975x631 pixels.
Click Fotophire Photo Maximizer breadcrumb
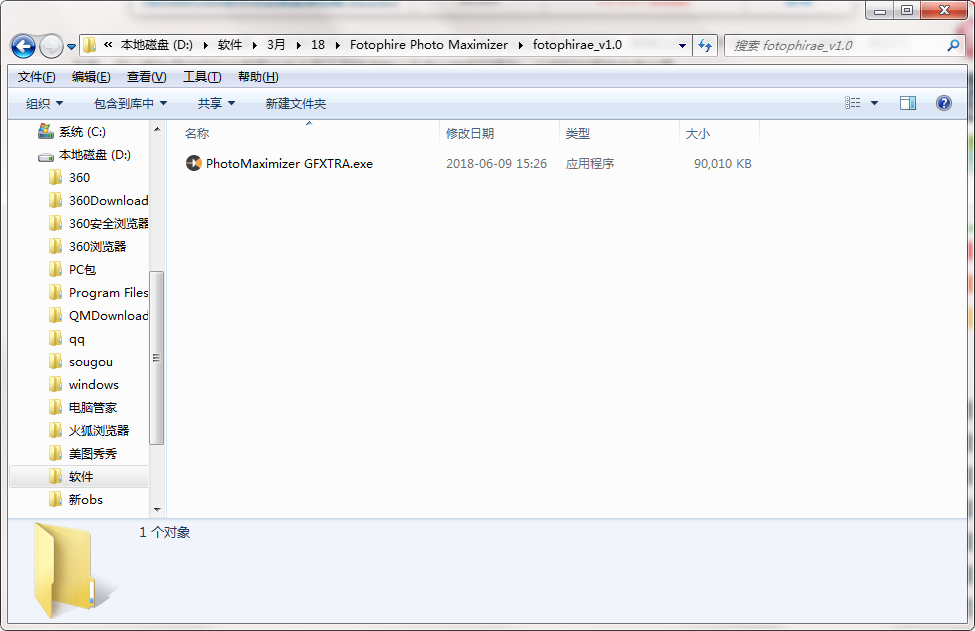428,45
